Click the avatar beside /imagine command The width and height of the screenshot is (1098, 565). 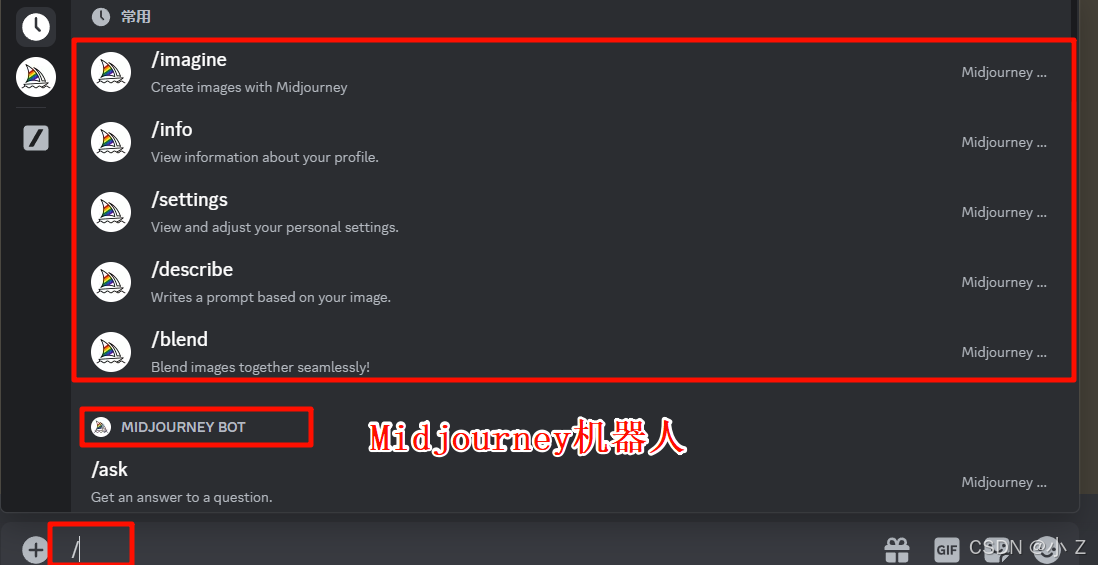[x=111, y=72]
